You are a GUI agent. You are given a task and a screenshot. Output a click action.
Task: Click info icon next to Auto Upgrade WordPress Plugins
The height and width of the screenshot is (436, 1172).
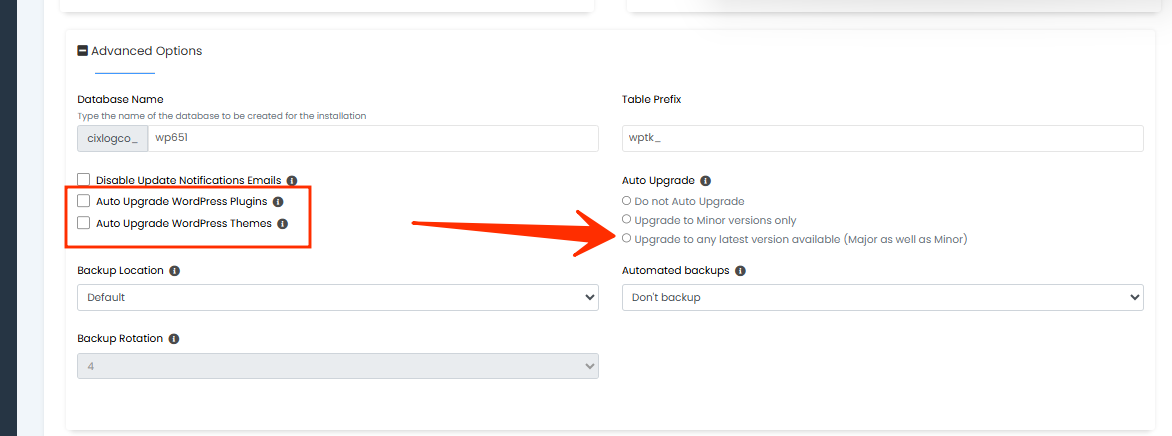pos(278,202)
